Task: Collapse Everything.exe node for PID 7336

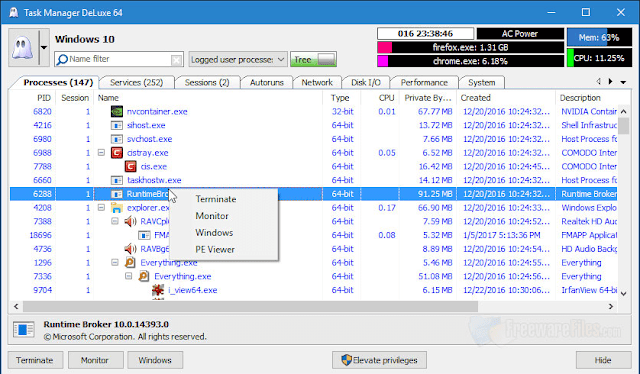Action: point(129,276)
